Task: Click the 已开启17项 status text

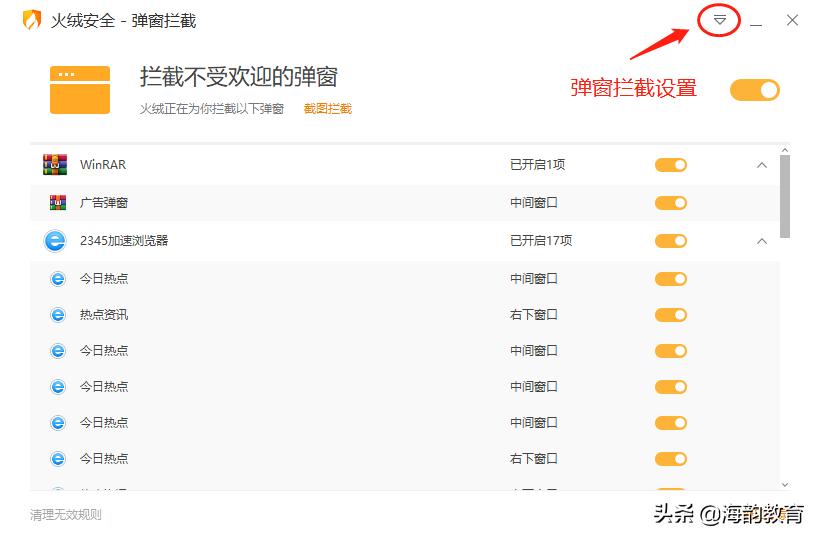Action: [541, 240]
